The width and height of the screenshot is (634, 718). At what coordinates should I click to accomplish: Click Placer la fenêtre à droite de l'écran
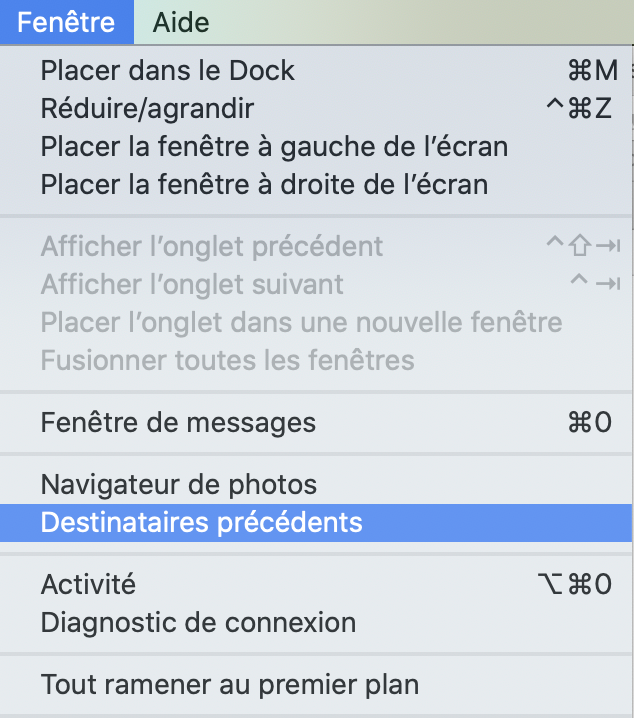tap(264, 184)
